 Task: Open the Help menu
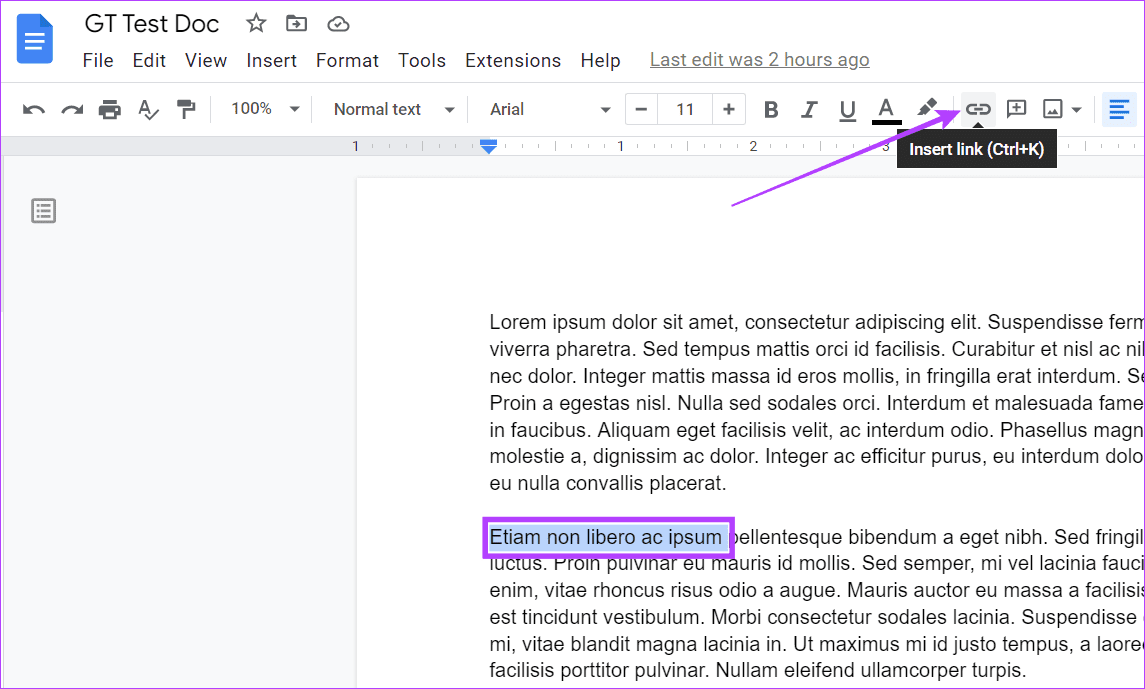coord(600,61)
